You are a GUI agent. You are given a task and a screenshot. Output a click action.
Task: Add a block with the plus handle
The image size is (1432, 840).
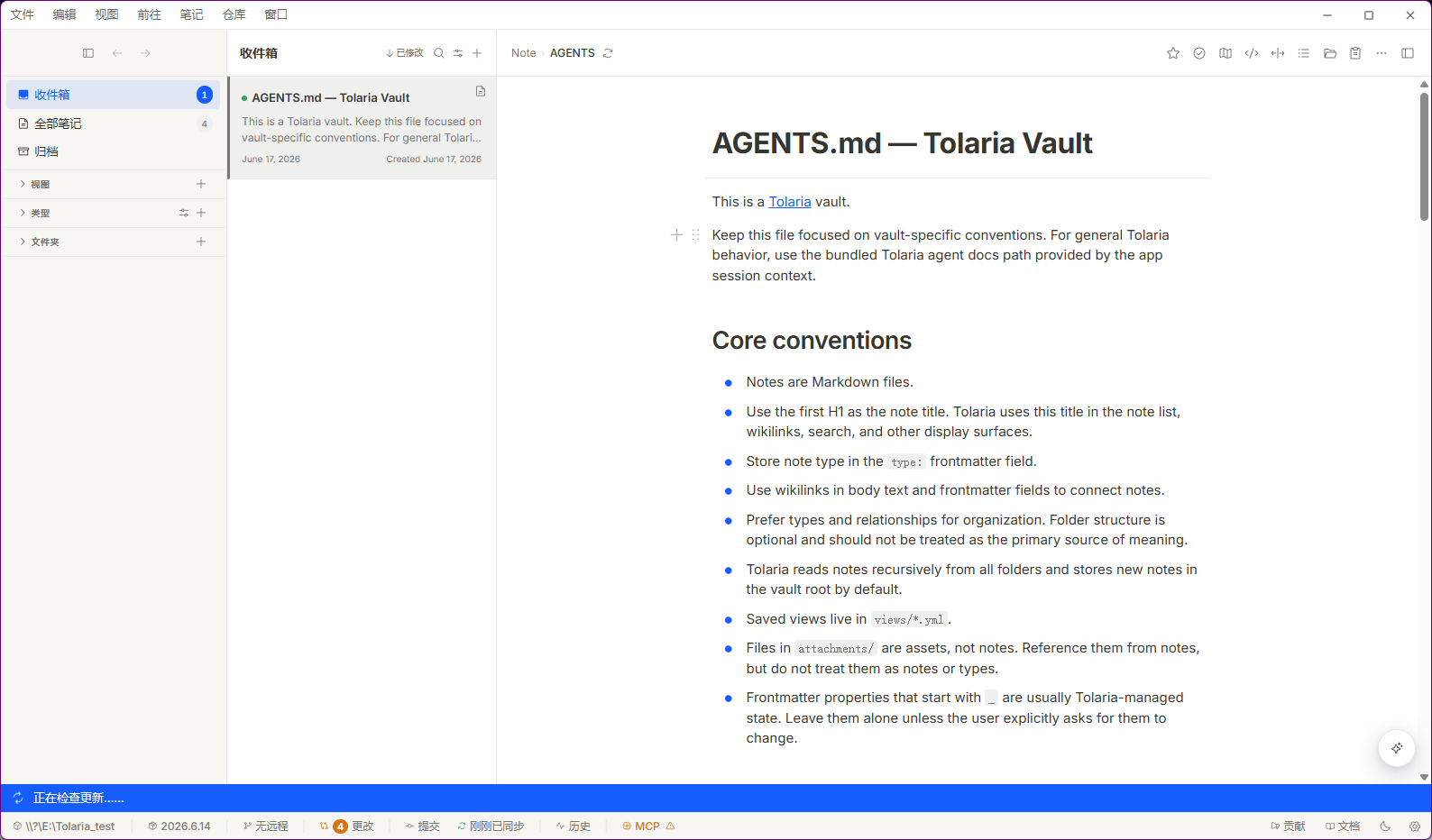[676, 235]
